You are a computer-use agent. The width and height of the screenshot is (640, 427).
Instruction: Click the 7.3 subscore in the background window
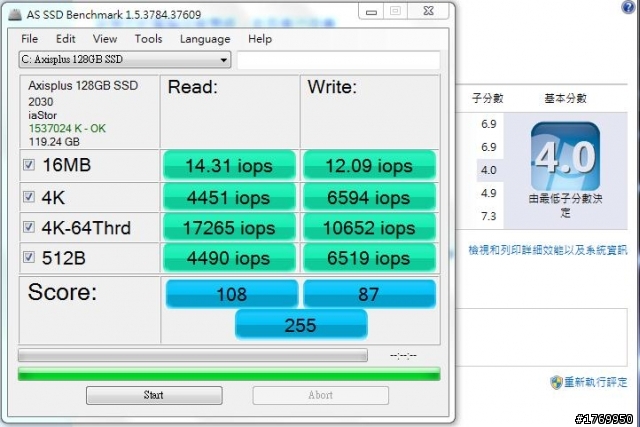point(489,216)
